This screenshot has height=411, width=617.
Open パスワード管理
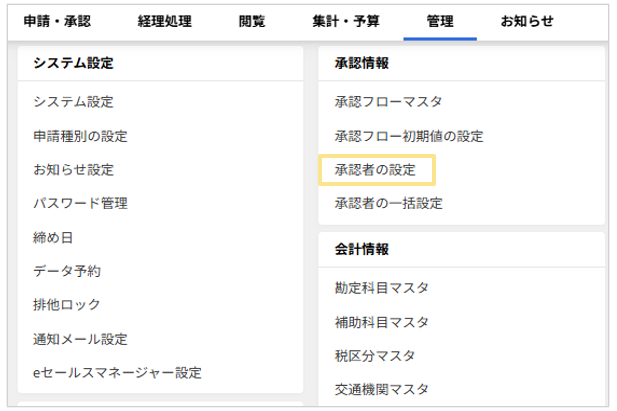click(80, 204)
